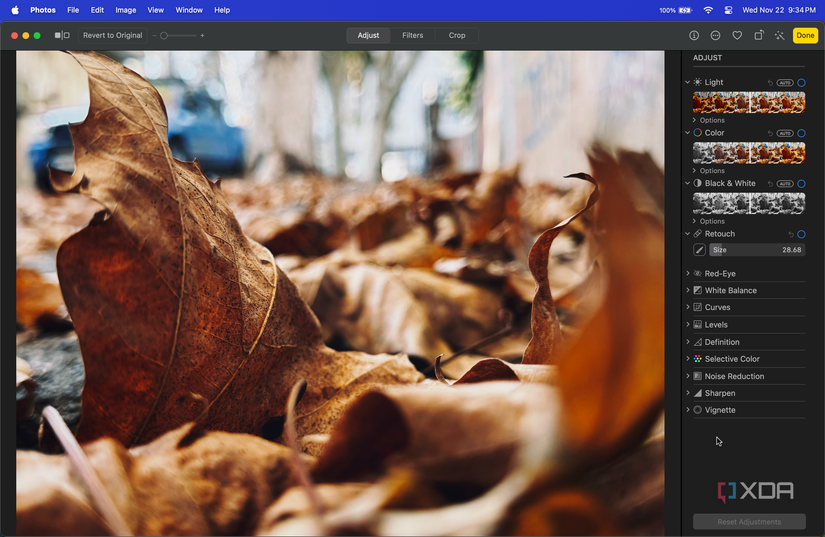
Task: Click the Light sun icon
Action: pos(697,82)
